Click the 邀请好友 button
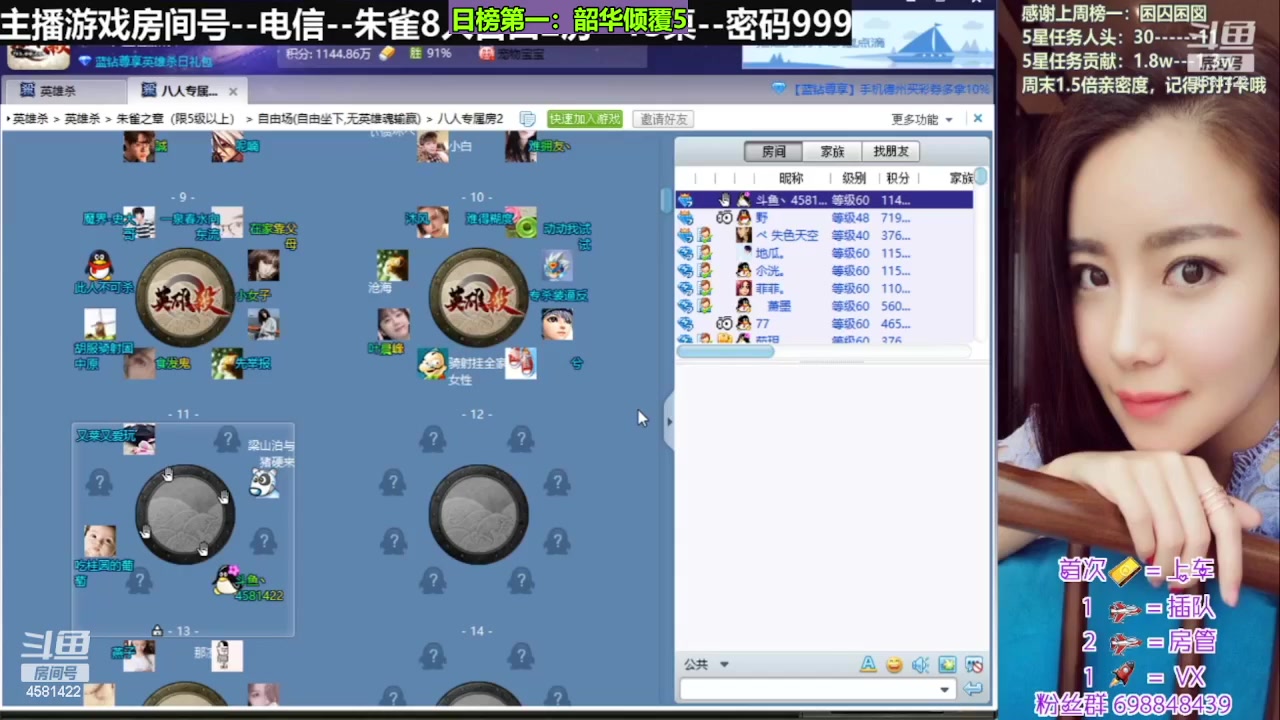 tap(663, 118)
